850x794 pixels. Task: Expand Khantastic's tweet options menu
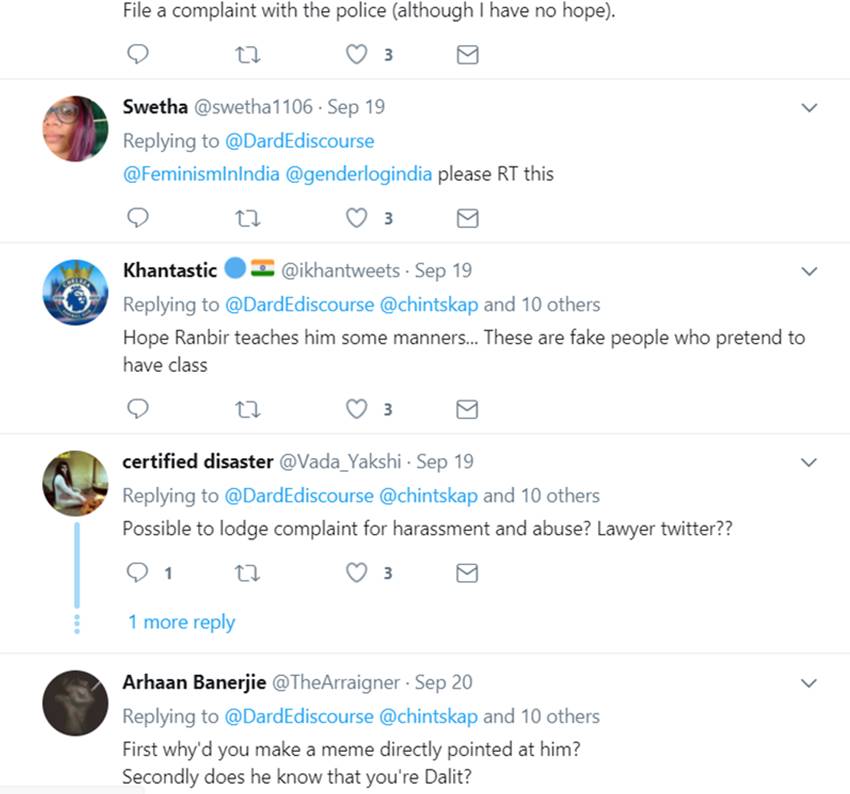click(810, 271)
